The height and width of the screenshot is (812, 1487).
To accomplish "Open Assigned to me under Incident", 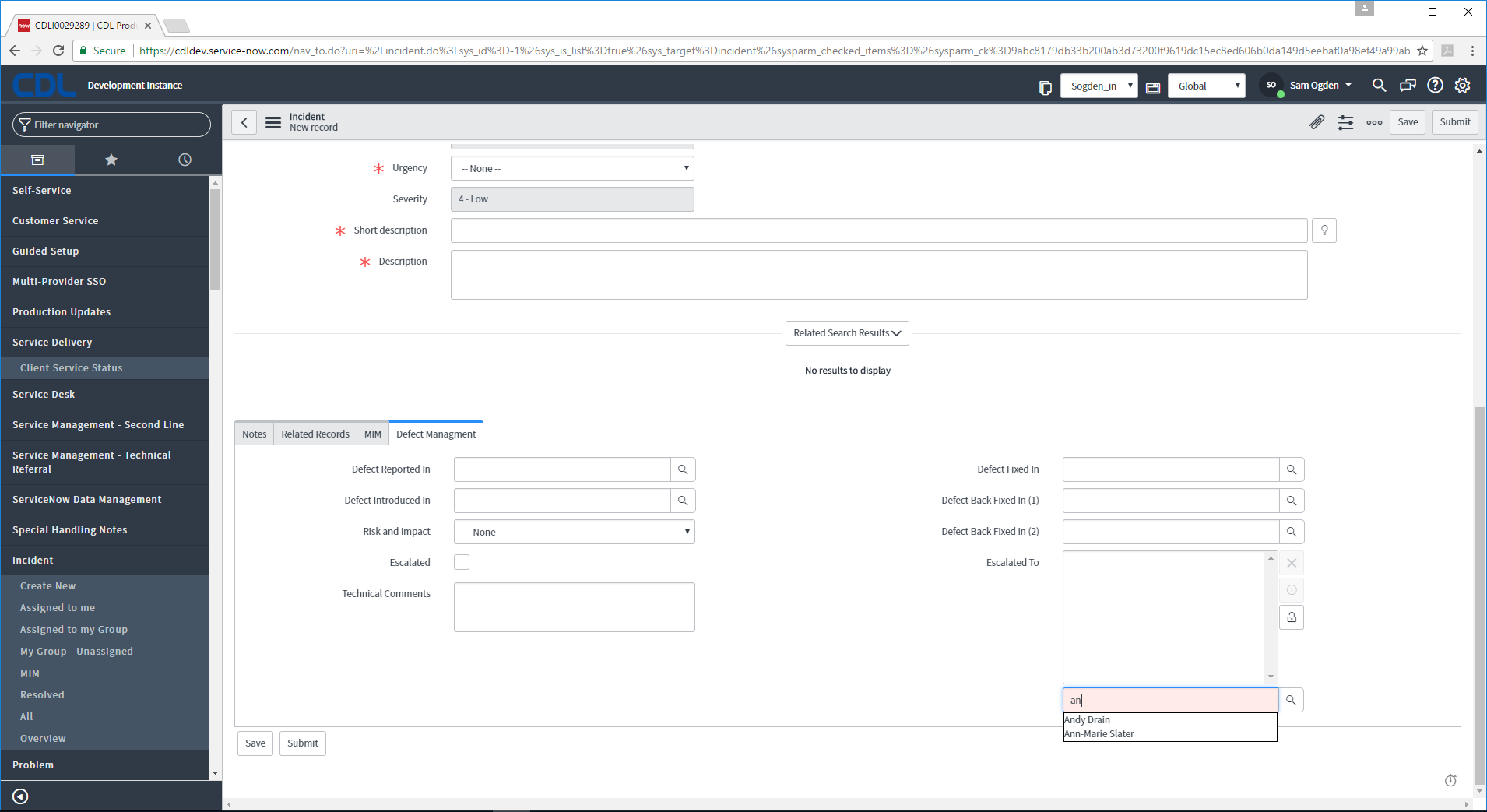I will coord(58,608).
